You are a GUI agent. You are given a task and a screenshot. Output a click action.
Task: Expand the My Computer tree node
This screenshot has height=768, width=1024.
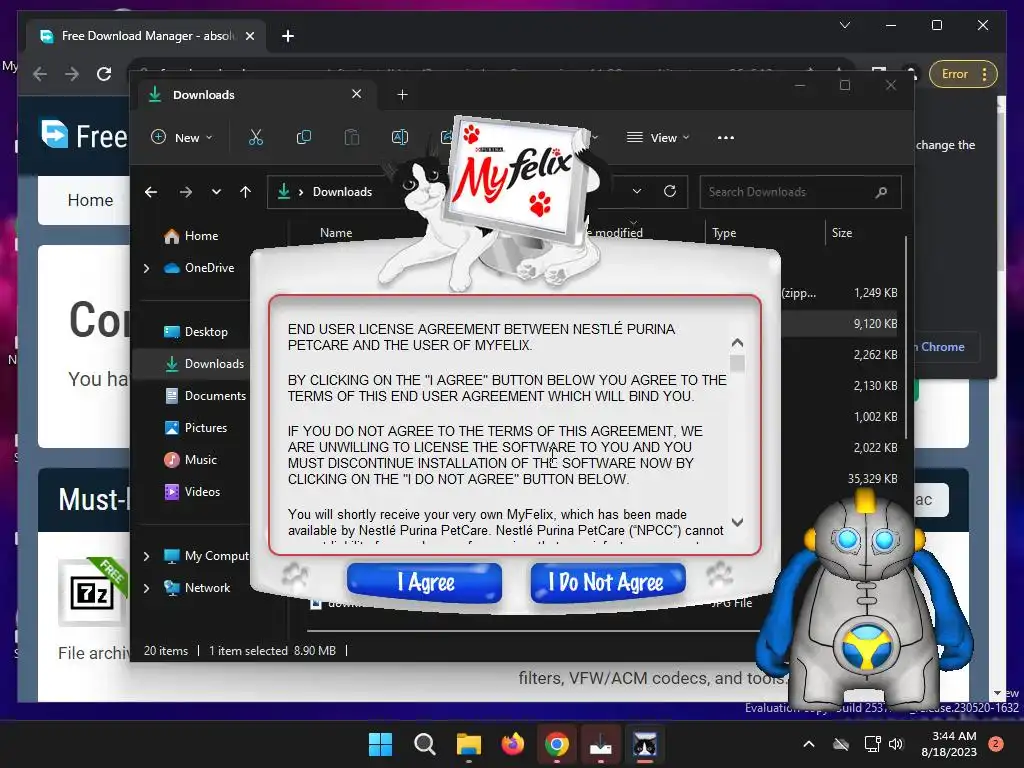click(x=146, y=556)
